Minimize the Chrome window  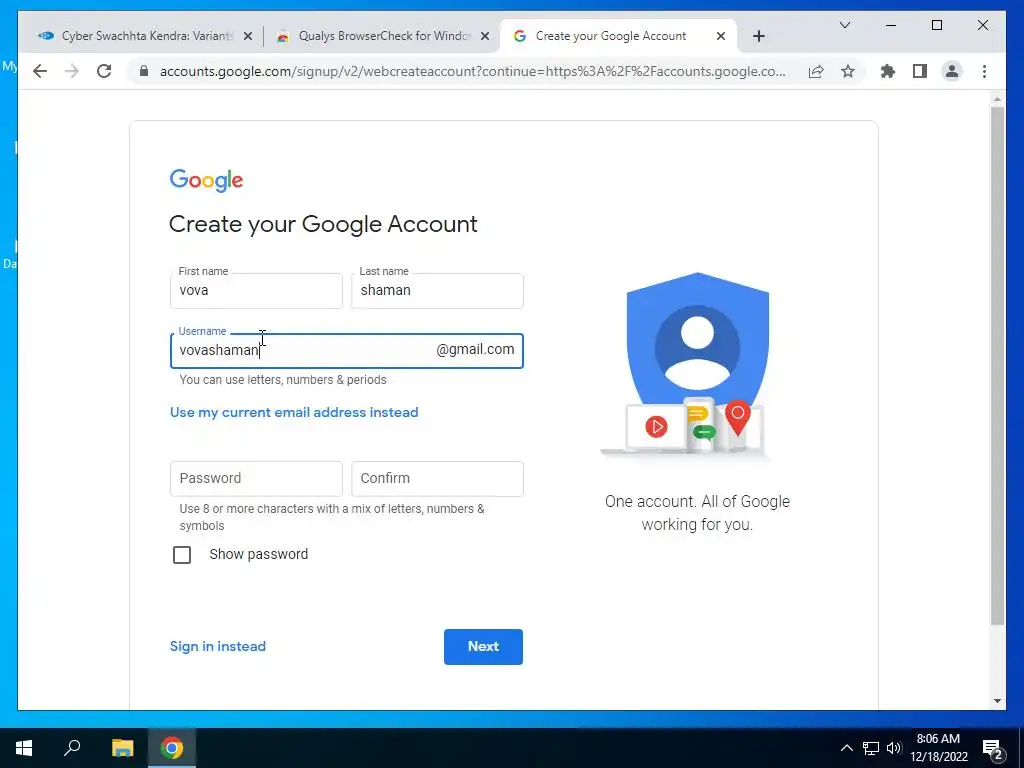(891, 25)
